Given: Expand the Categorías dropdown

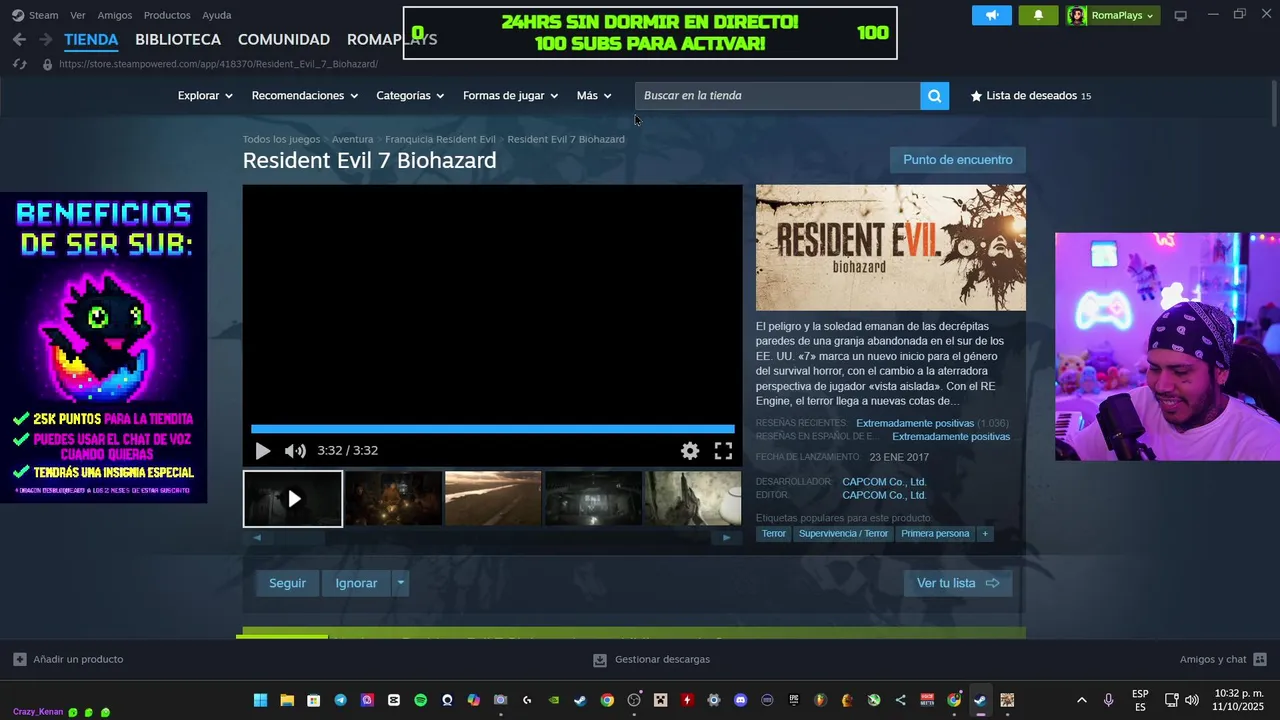Looking at the screenshot, I should (410, 96).
